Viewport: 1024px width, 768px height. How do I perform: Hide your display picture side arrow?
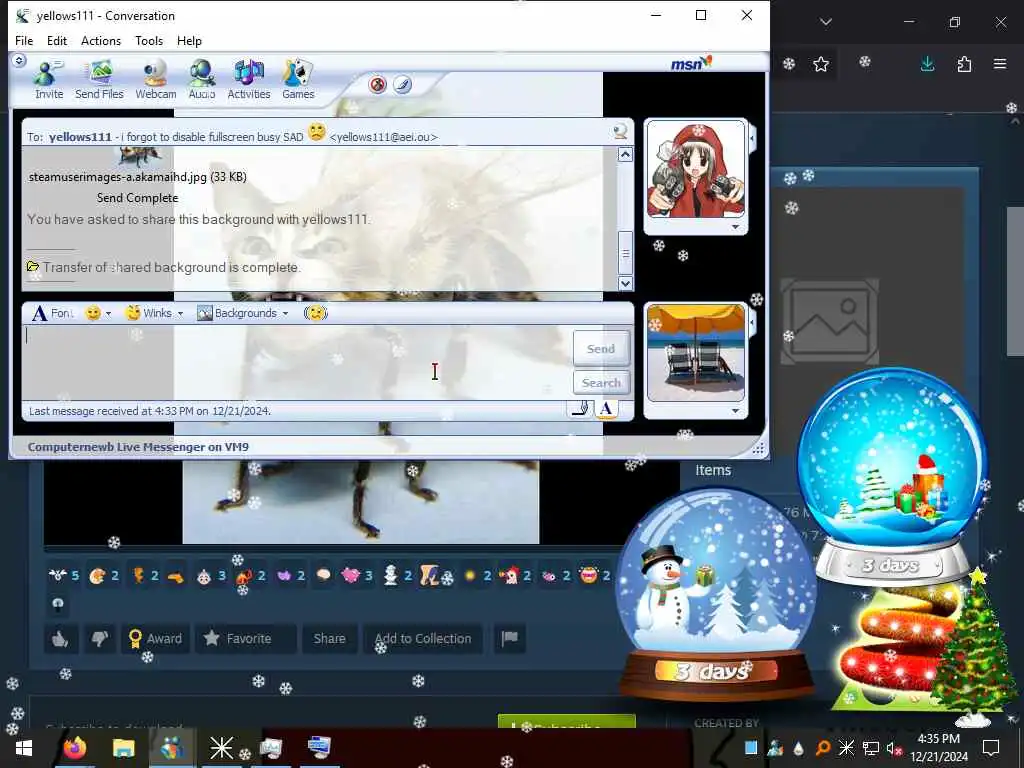[752, 322]
